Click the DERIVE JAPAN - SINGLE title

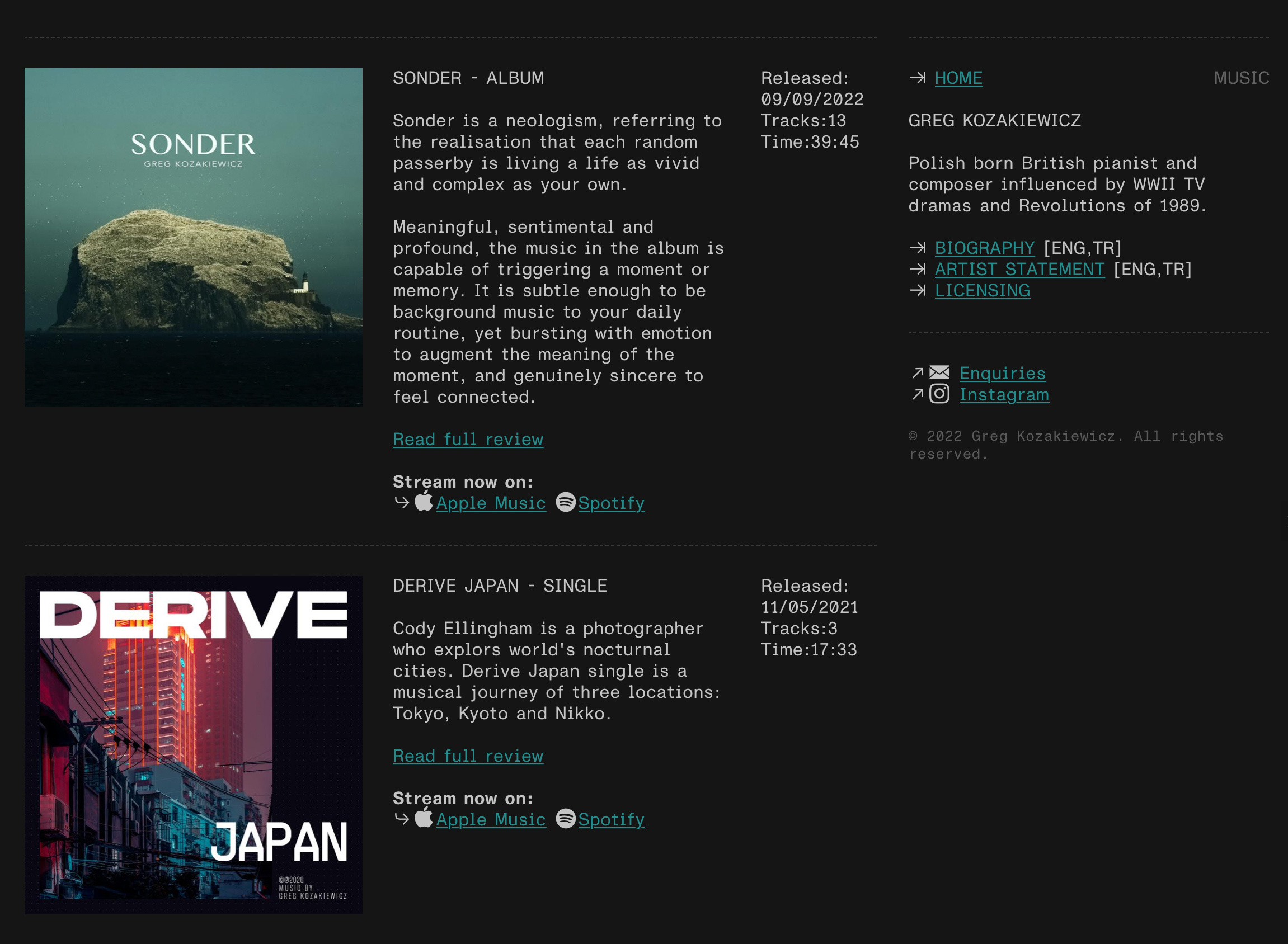point(500,586)
